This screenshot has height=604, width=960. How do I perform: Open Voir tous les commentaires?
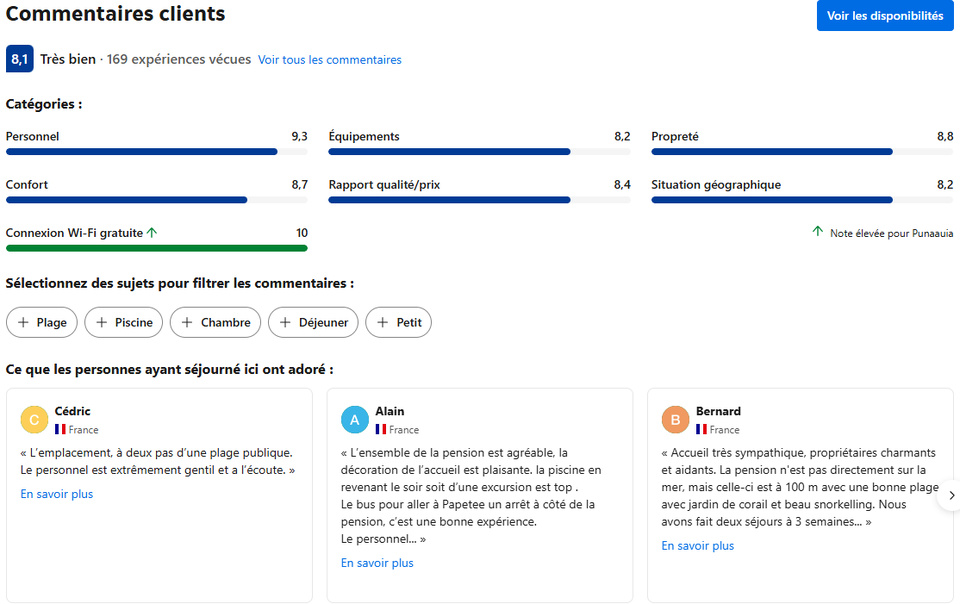coord(330,60)
